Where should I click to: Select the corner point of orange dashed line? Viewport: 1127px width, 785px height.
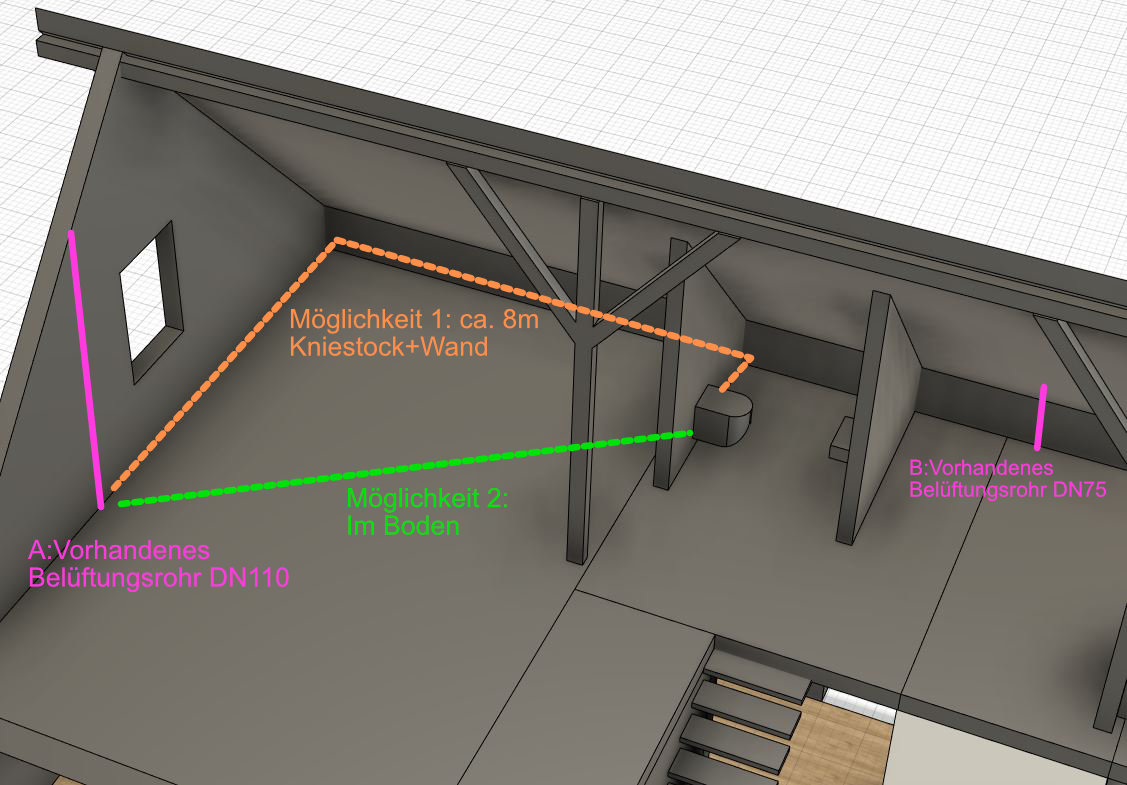(x=338, y=240)
